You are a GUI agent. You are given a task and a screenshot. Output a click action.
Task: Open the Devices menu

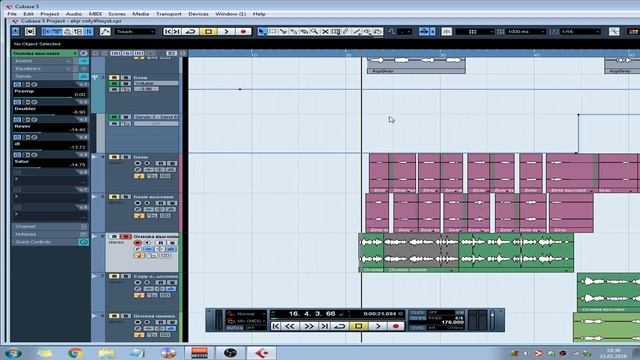coord(198,14)
